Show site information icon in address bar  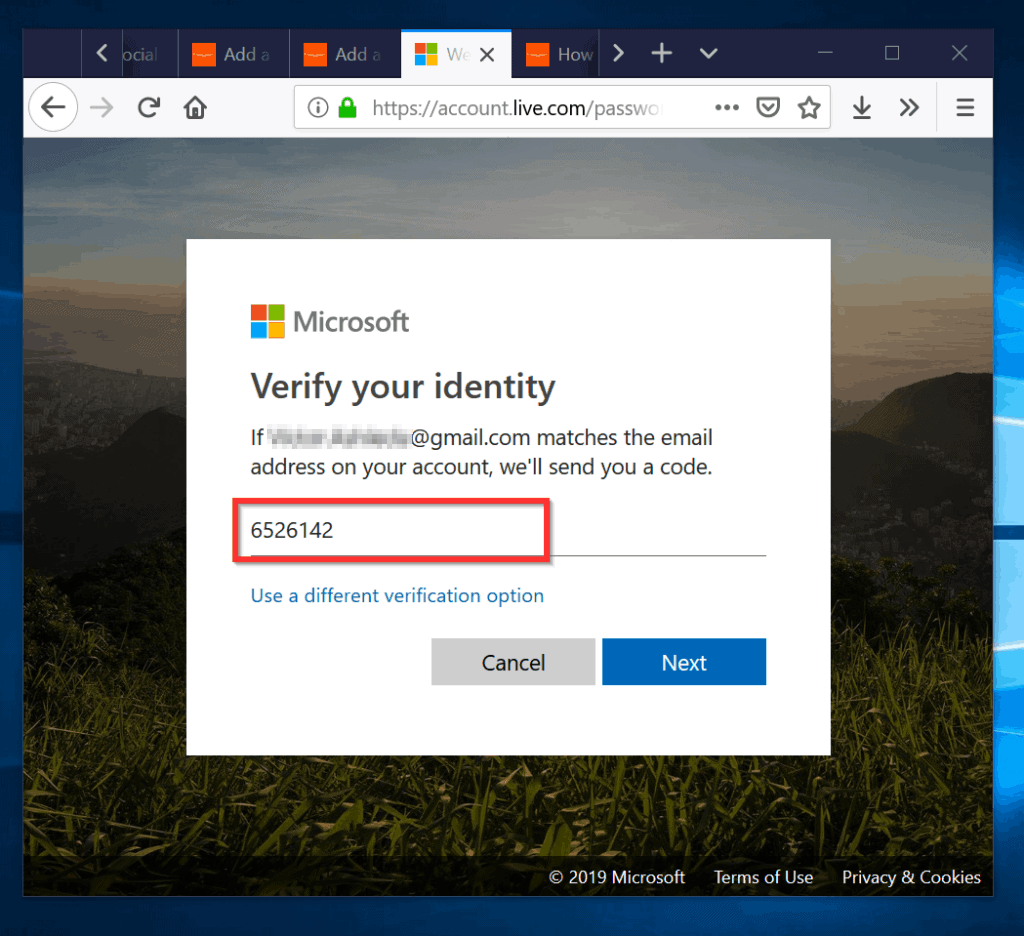[318, 107]
